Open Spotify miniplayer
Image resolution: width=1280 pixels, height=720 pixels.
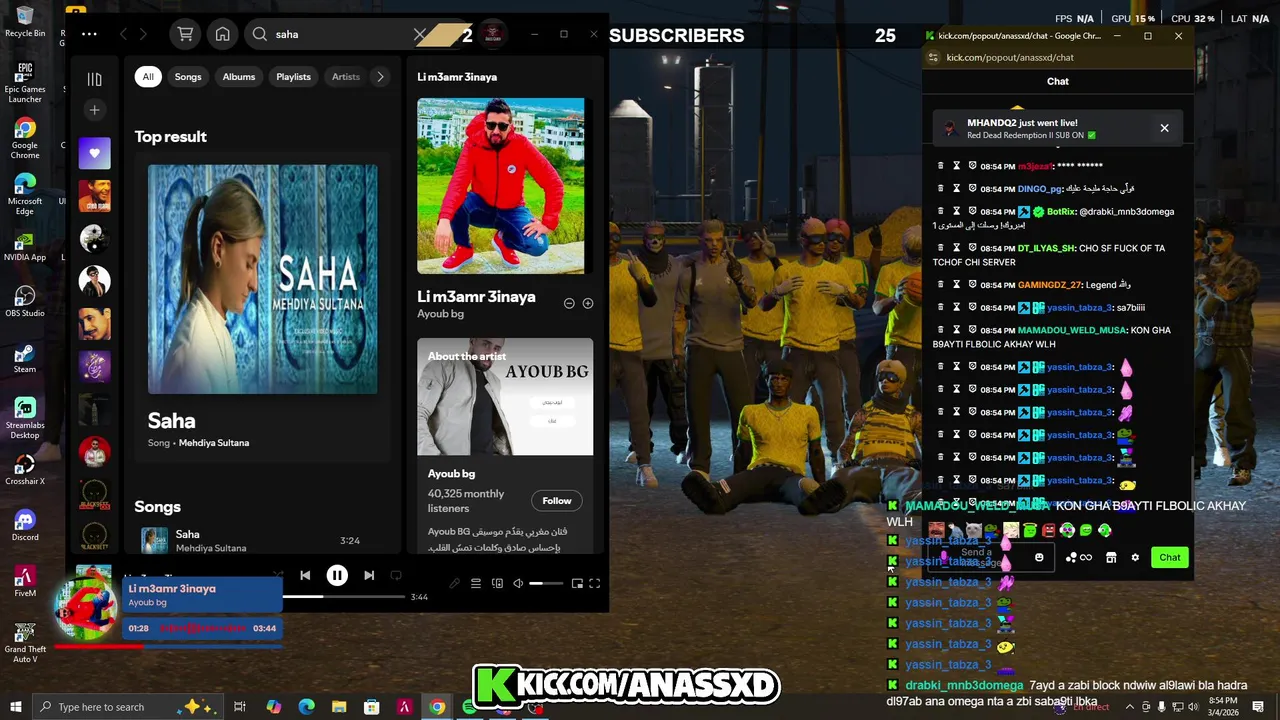pyautogui.click(x=577, y=583)
